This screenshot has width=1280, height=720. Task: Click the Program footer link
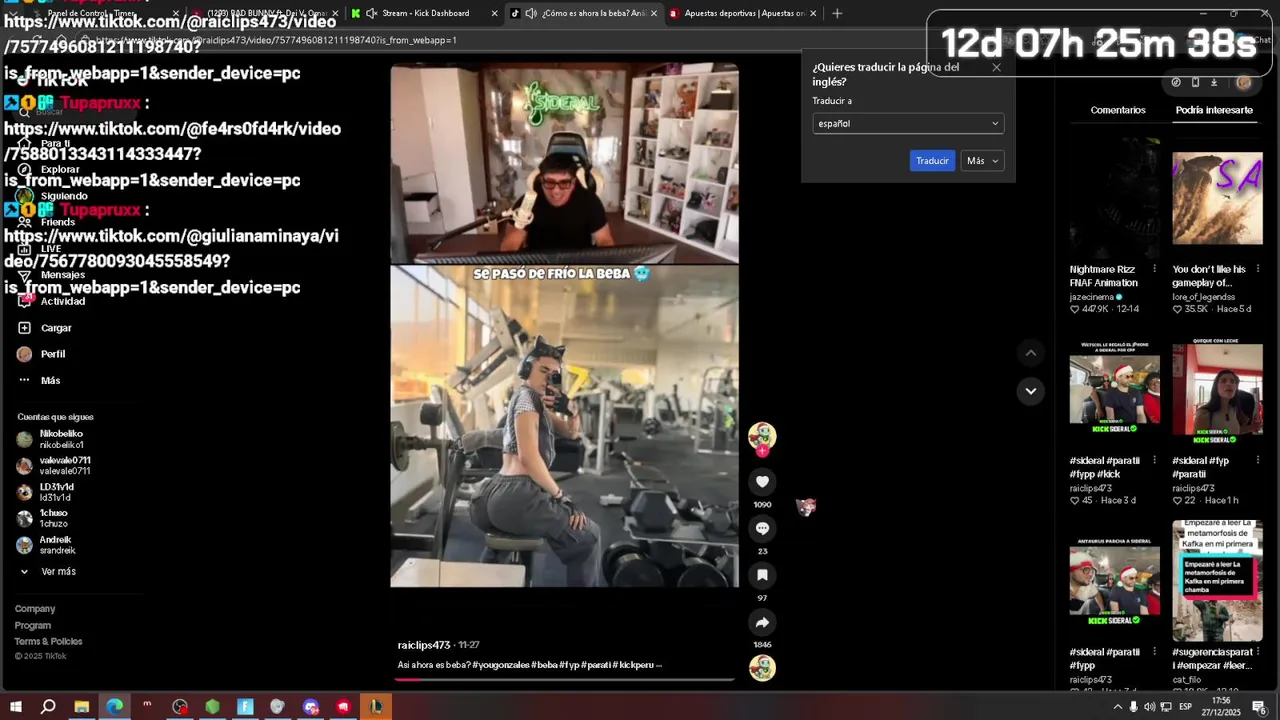[x=33, y=626]
